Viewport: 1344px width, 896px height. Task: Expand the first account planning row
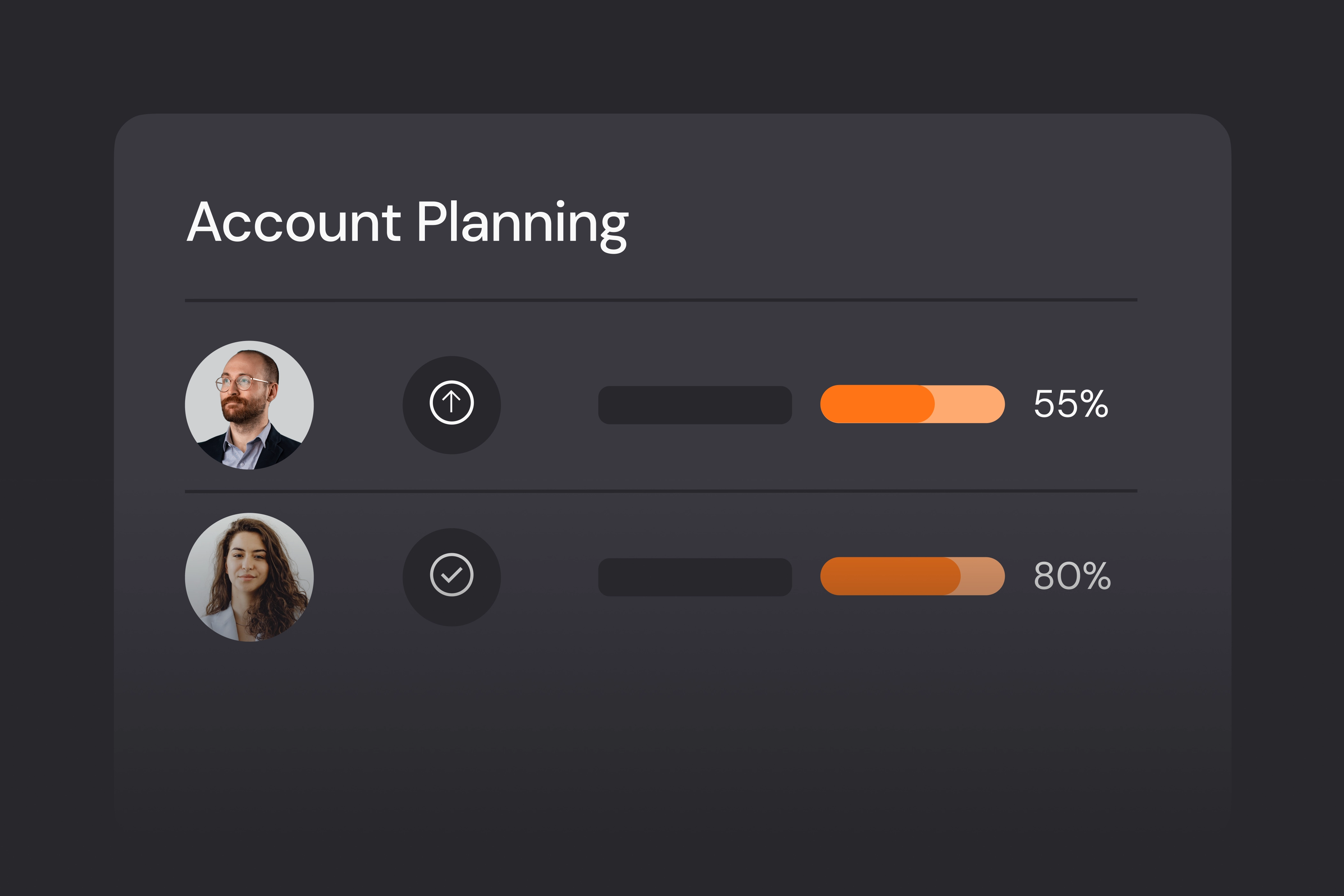click(657, 404)
